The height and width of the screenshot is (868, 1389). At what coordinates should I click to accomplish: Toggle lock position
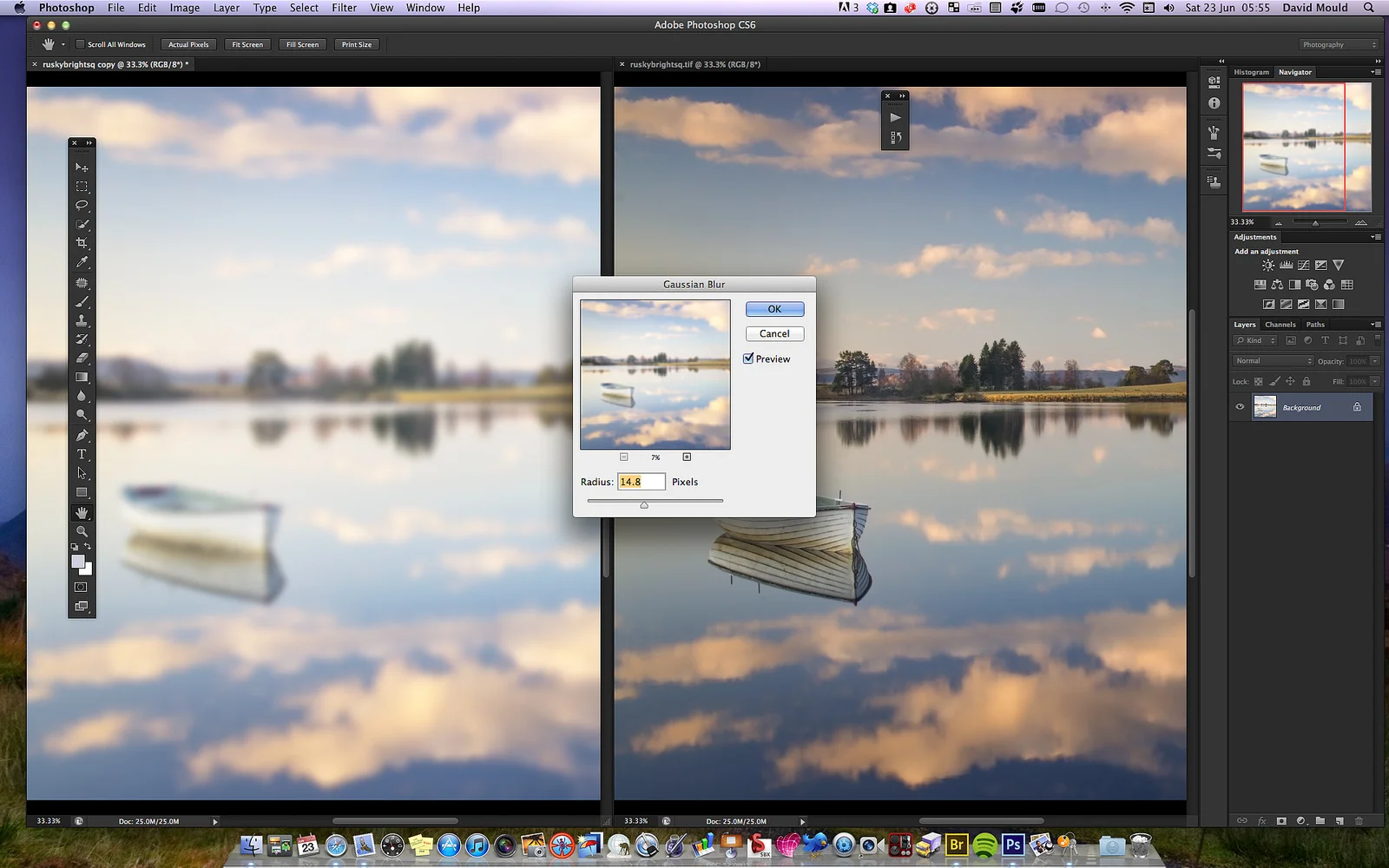pos(1290,381)
